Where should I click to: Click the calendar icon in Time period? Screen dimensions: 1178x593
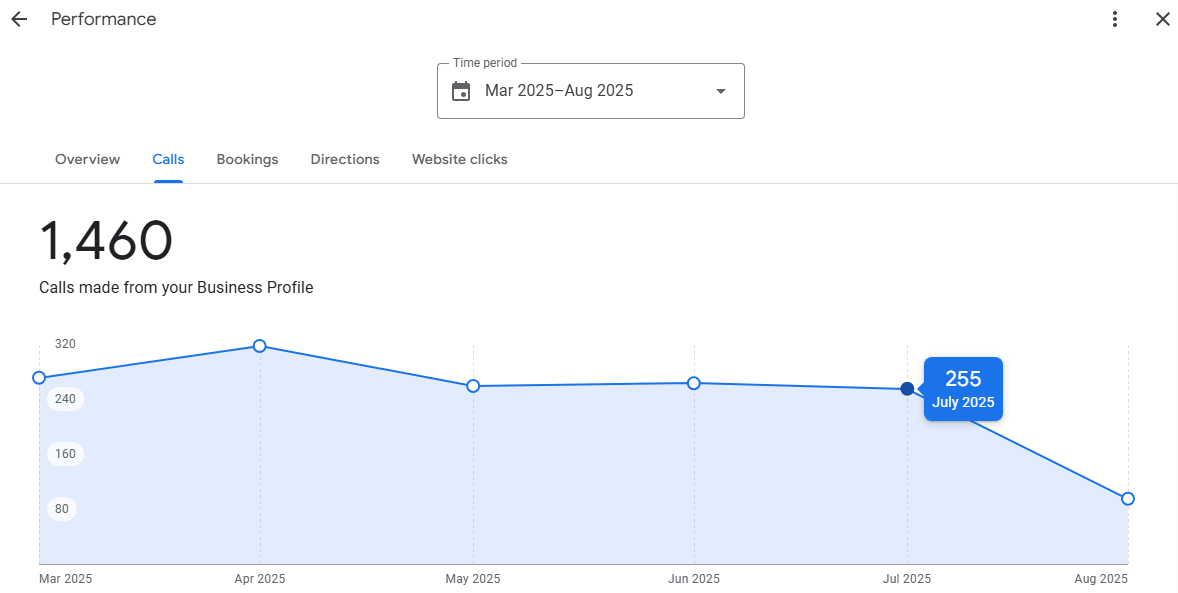pos(461,91)
